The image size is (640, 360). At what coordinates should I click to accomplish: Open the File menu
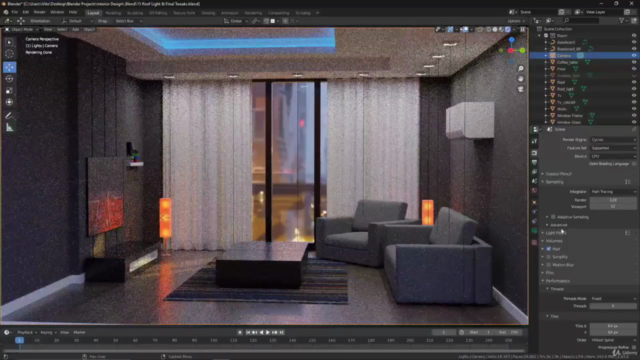(15, 12)
